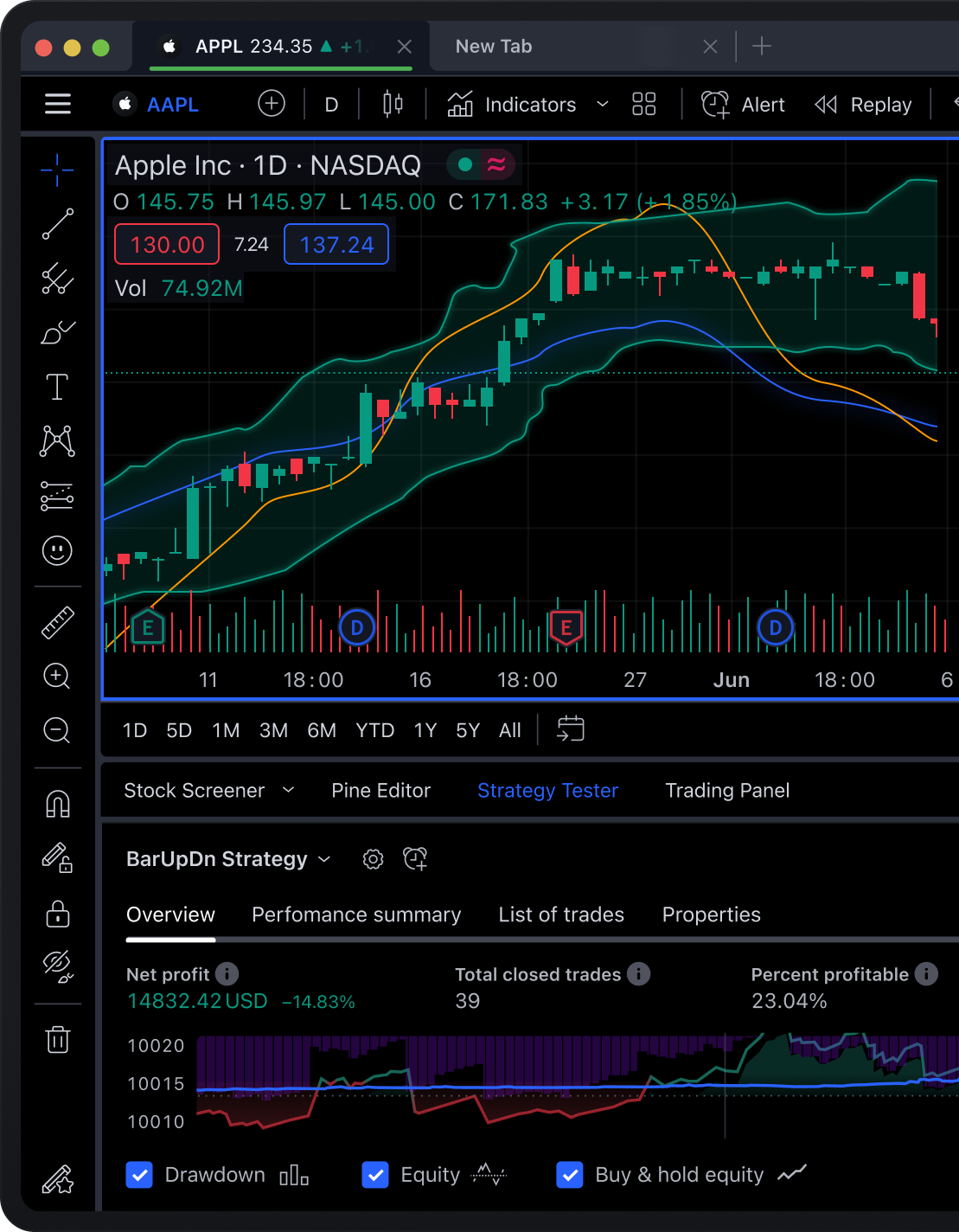Toggle stay in drawing mode
Image resolution: width=959 pixels, height=1232 pixels.
[57, 857]
